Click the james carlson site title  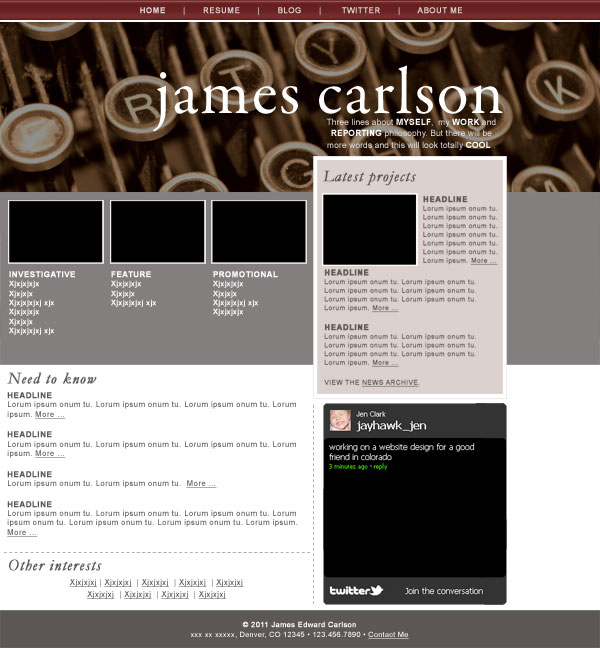tap(329, 98)
